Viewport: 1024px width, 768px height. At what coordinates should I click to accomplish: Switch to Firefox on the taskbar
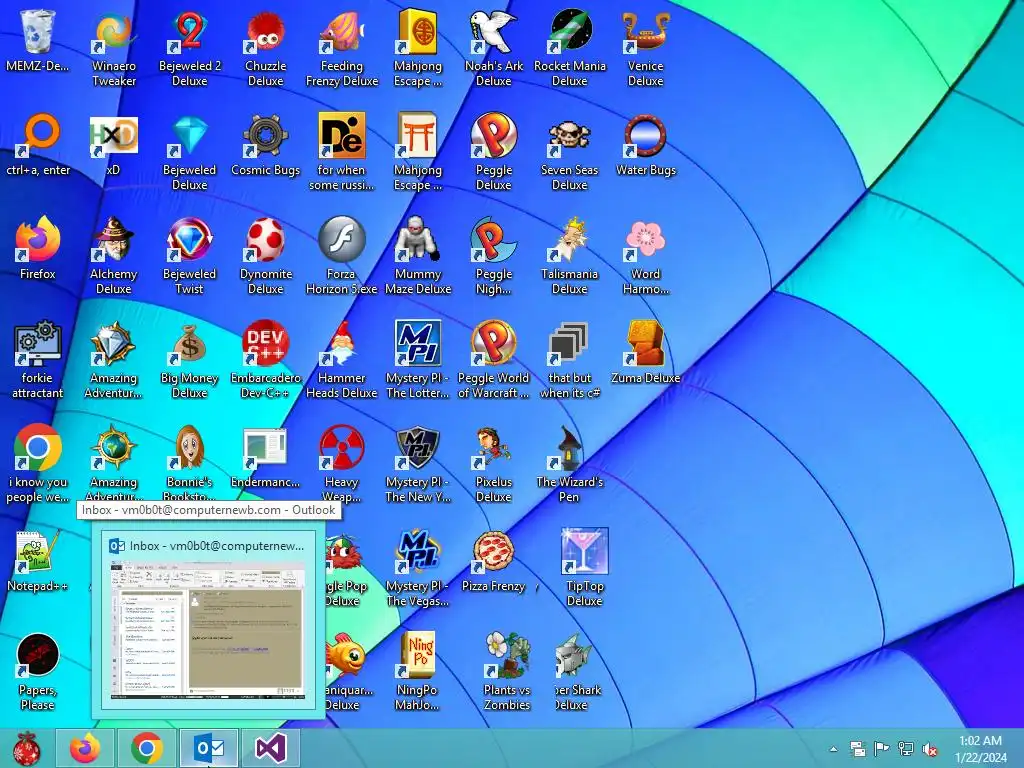pos(86,748)
